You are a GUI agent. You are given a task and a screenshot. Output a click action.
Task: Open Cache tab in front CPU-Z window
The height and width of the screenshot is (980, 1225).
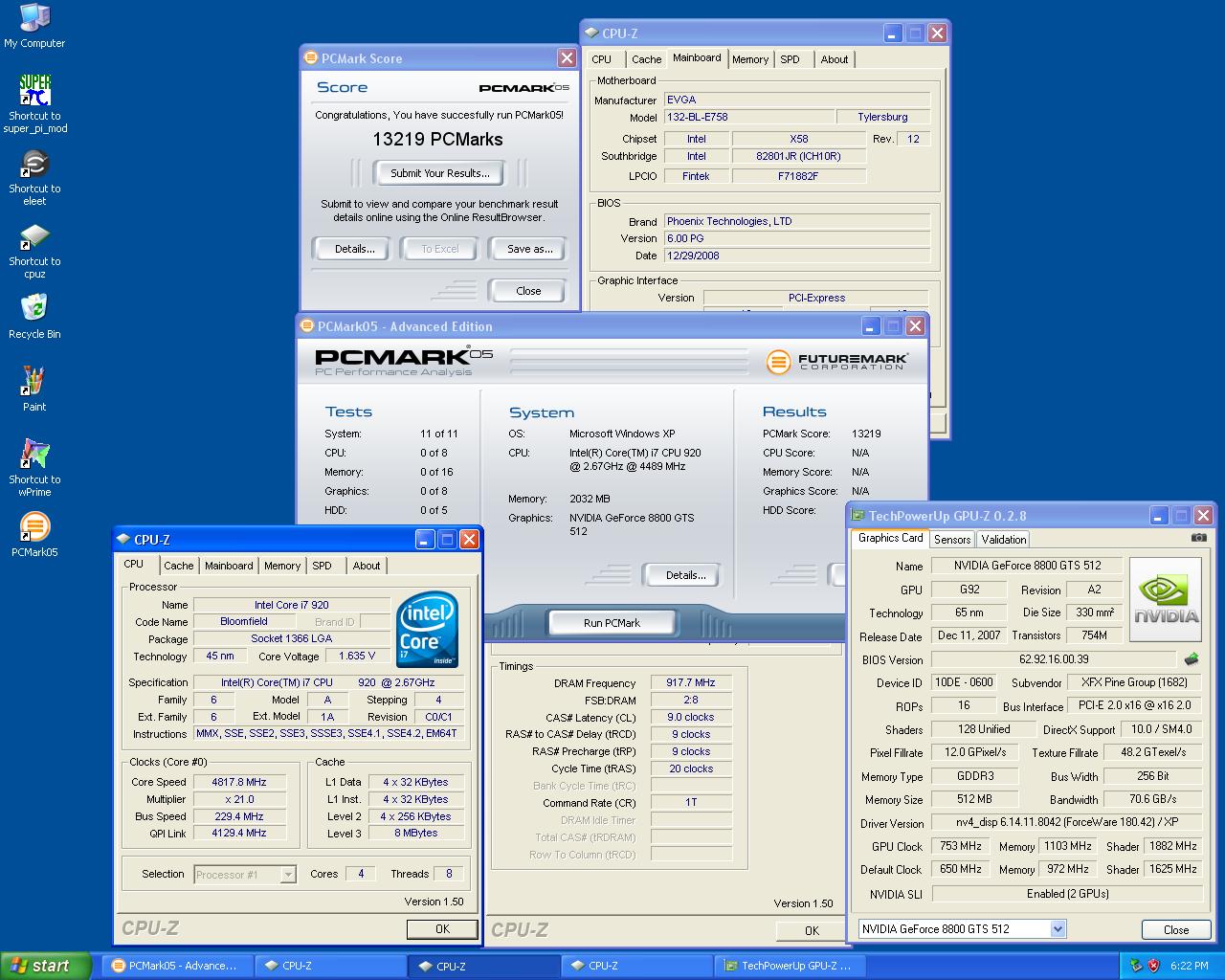point(178,566)
